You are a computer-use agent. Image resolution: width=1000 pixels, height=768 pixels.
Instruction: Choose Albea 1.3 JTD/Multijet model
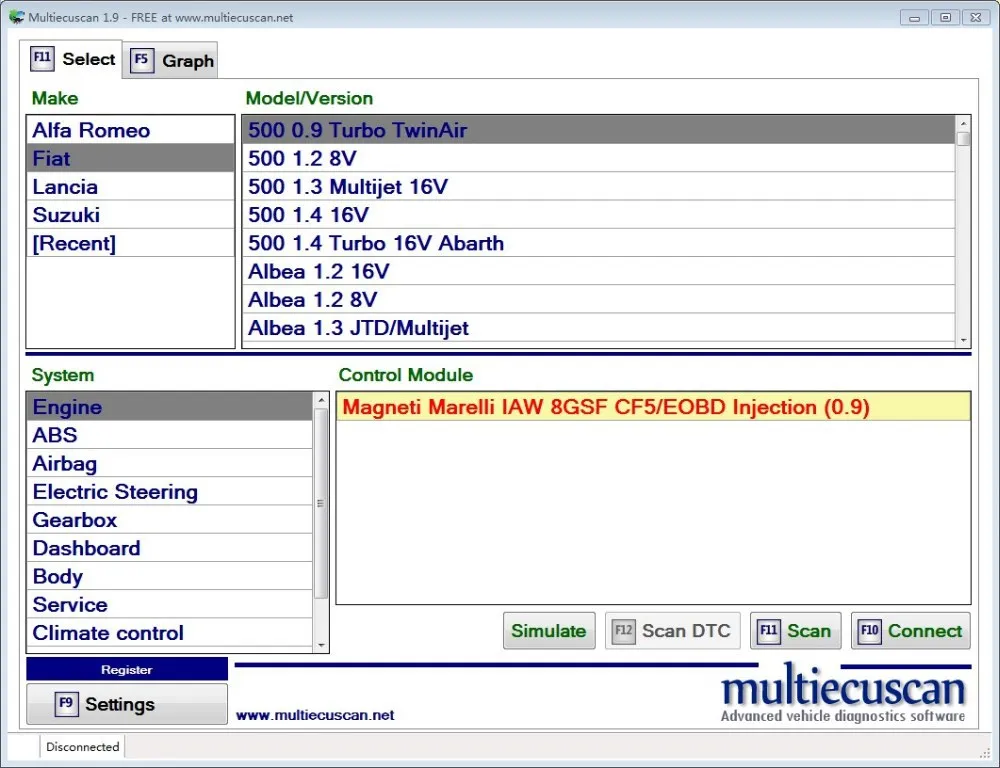tap(598, 328)
